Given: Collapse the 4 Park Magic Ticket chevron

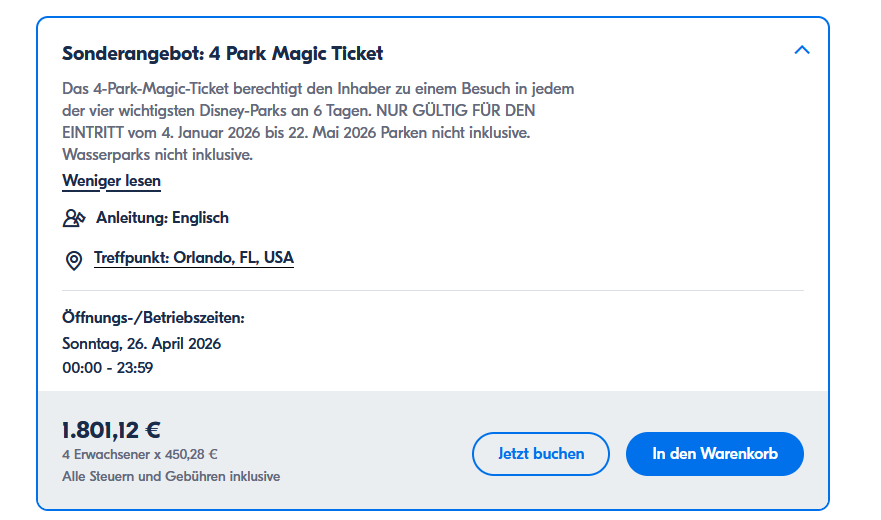Looking at the screenshot, I should point(801,50).
